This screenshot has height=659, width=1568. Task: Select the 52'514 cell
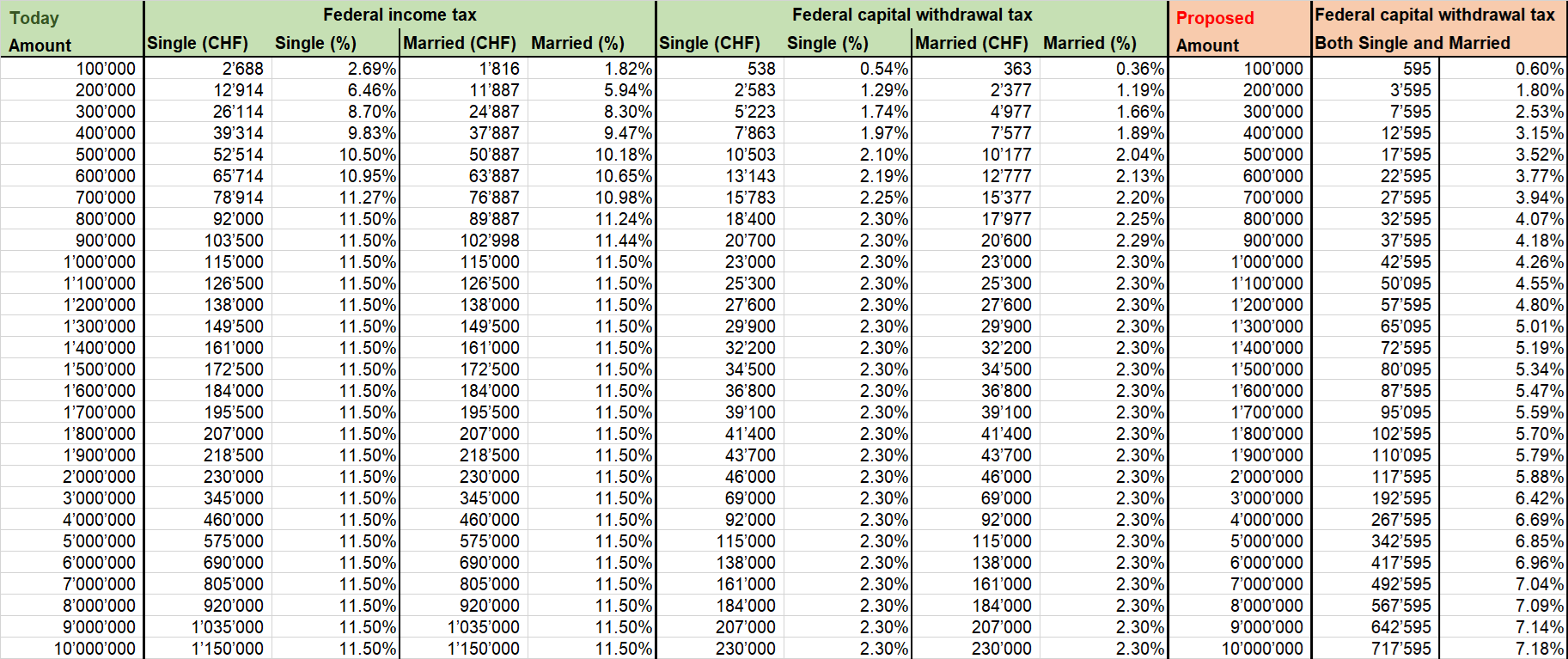click(208, 155)
